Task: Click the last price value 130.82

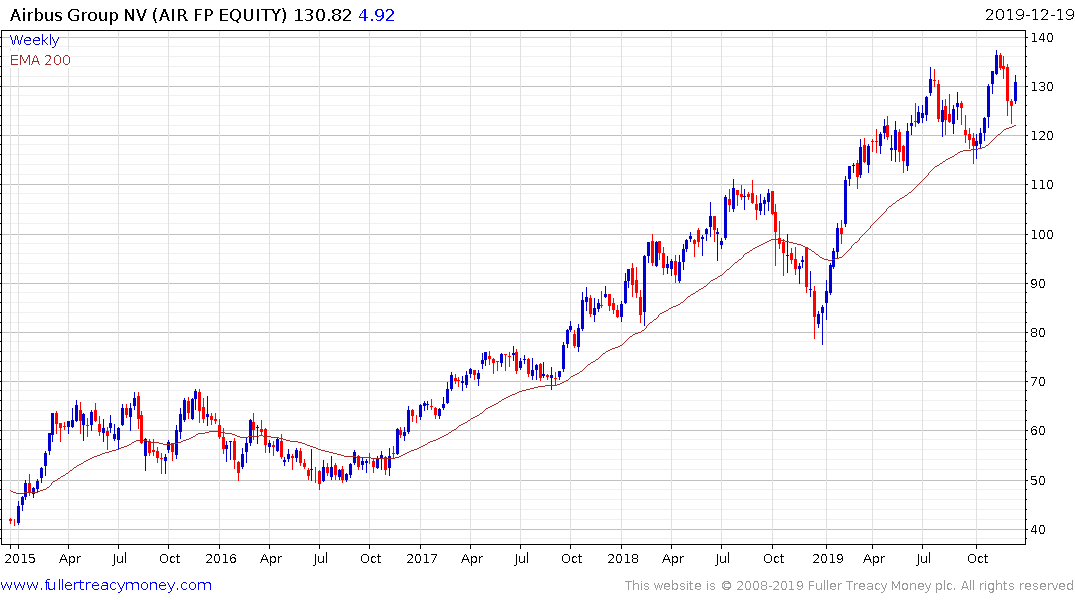Action: click(x=322, y=15)
